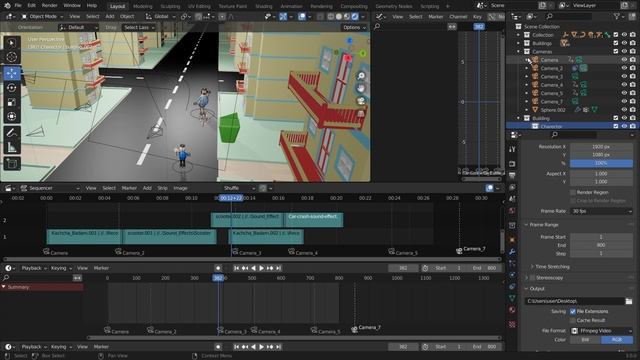640x360 pixels.
Task: Browse output folder with the folder icon
Action: tap(629, 301)
